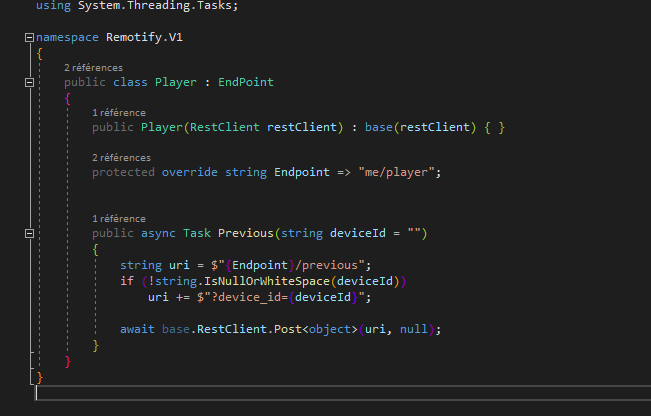651x416 pixels.
Task: Click 'RestClient' constructor parameter type
Action: (x=225, y=127)
